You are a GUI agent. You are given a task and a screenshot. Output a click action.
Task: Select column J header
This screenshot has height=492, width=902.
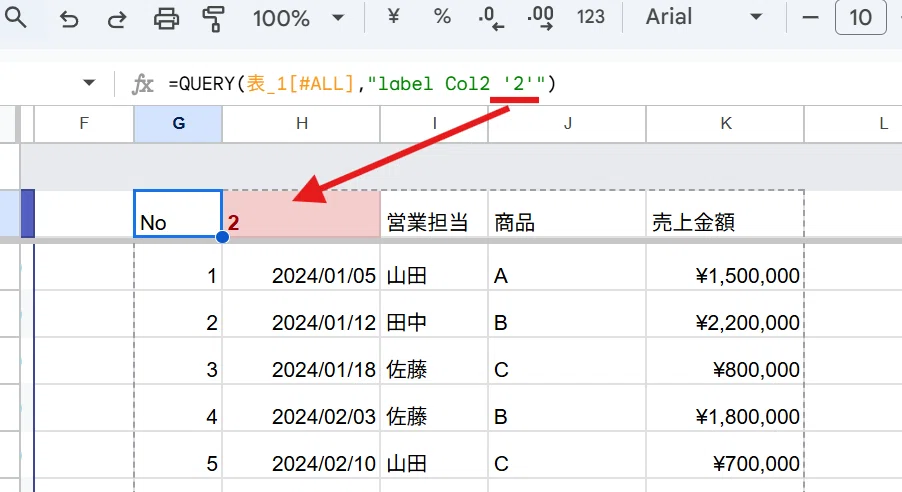coord(567,124)
